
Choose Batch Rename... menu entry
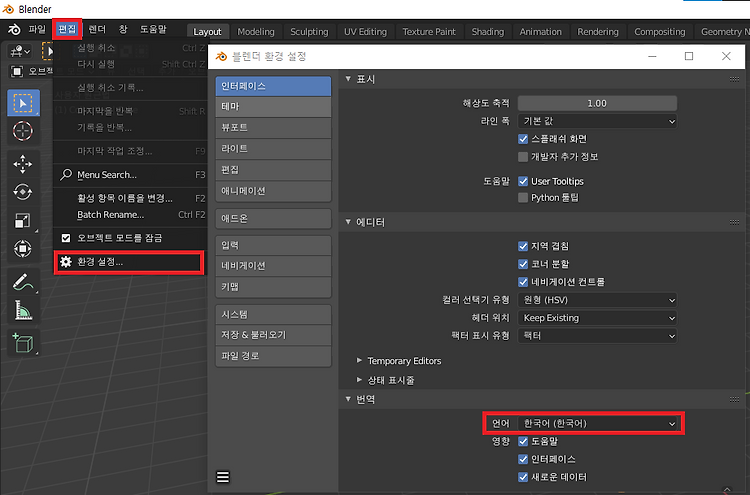[x=130, y=215]
